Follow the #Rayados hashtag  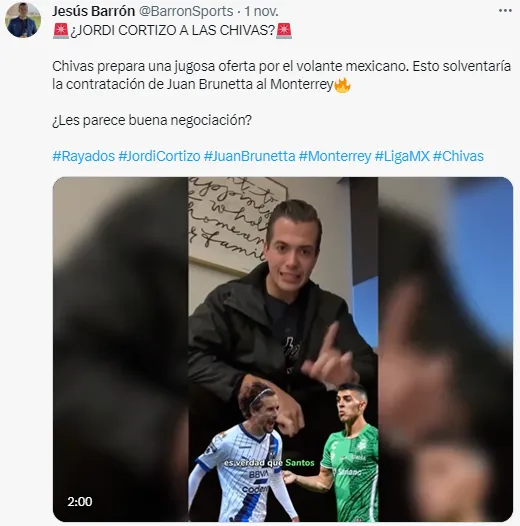pyautogui.click(x=84, y=156)
